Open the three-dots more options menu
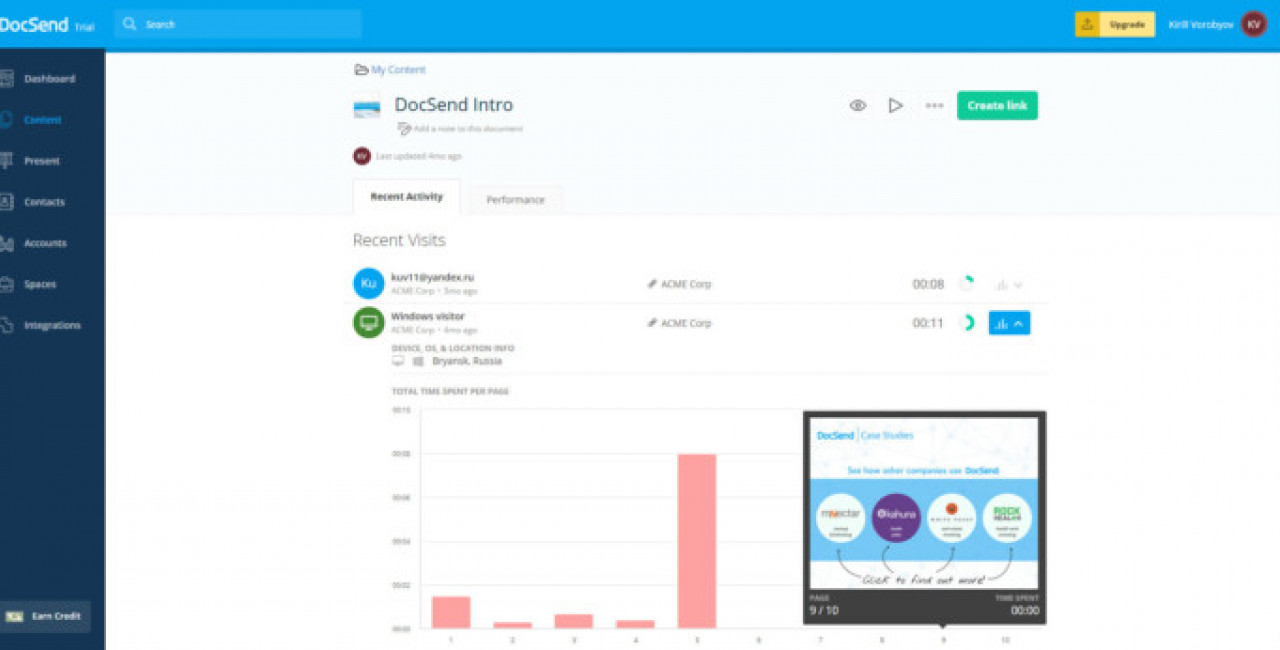The width and height of the screenshot is (1280, 650). tap(934, 105)
